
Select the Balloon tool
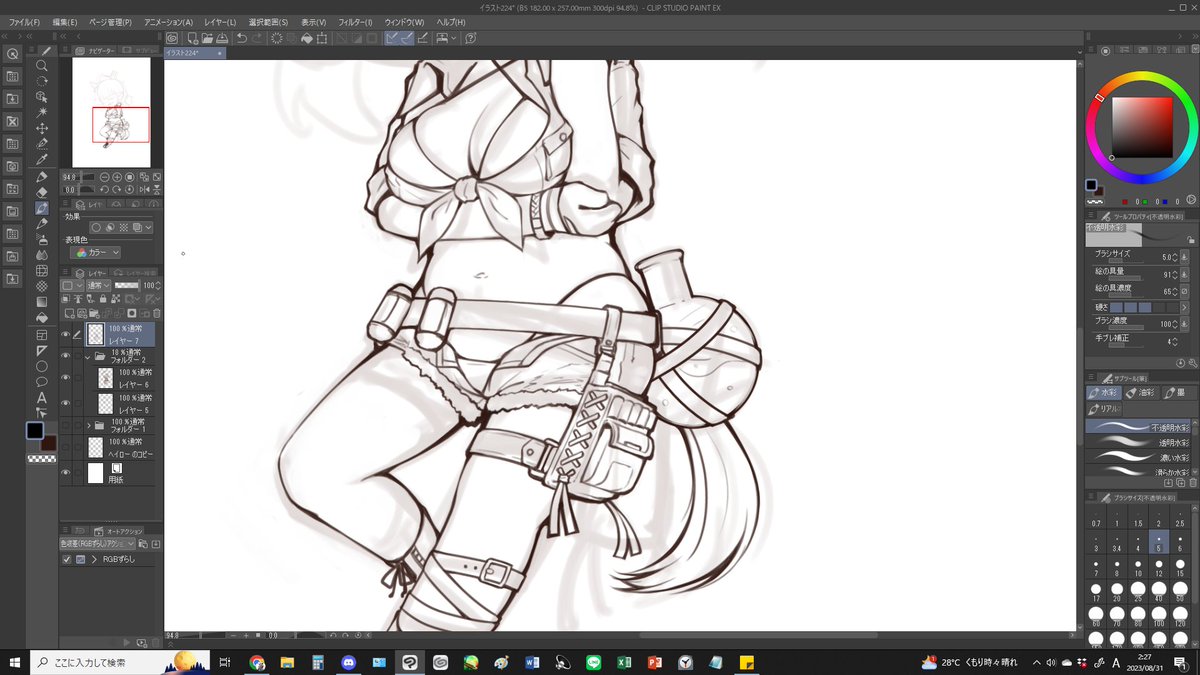tap(42, 382)
